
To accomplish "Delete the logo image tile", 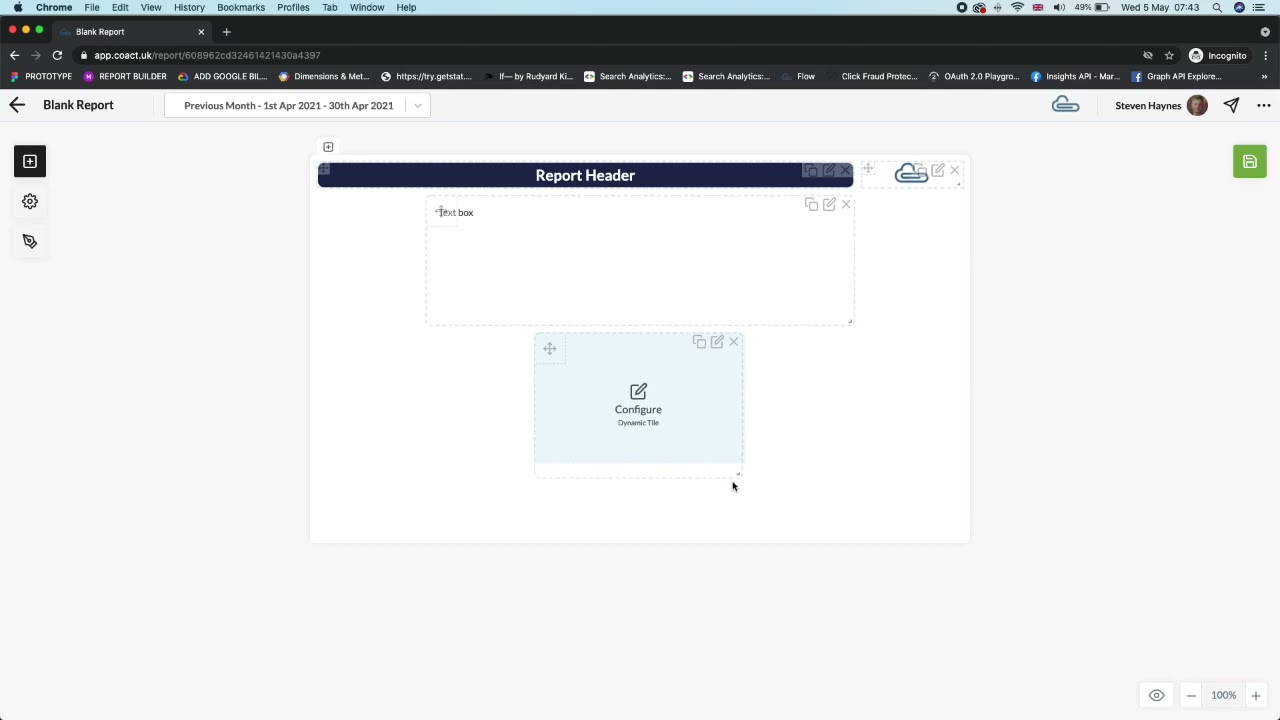I will pyautogui.click(x=955, y=171).
